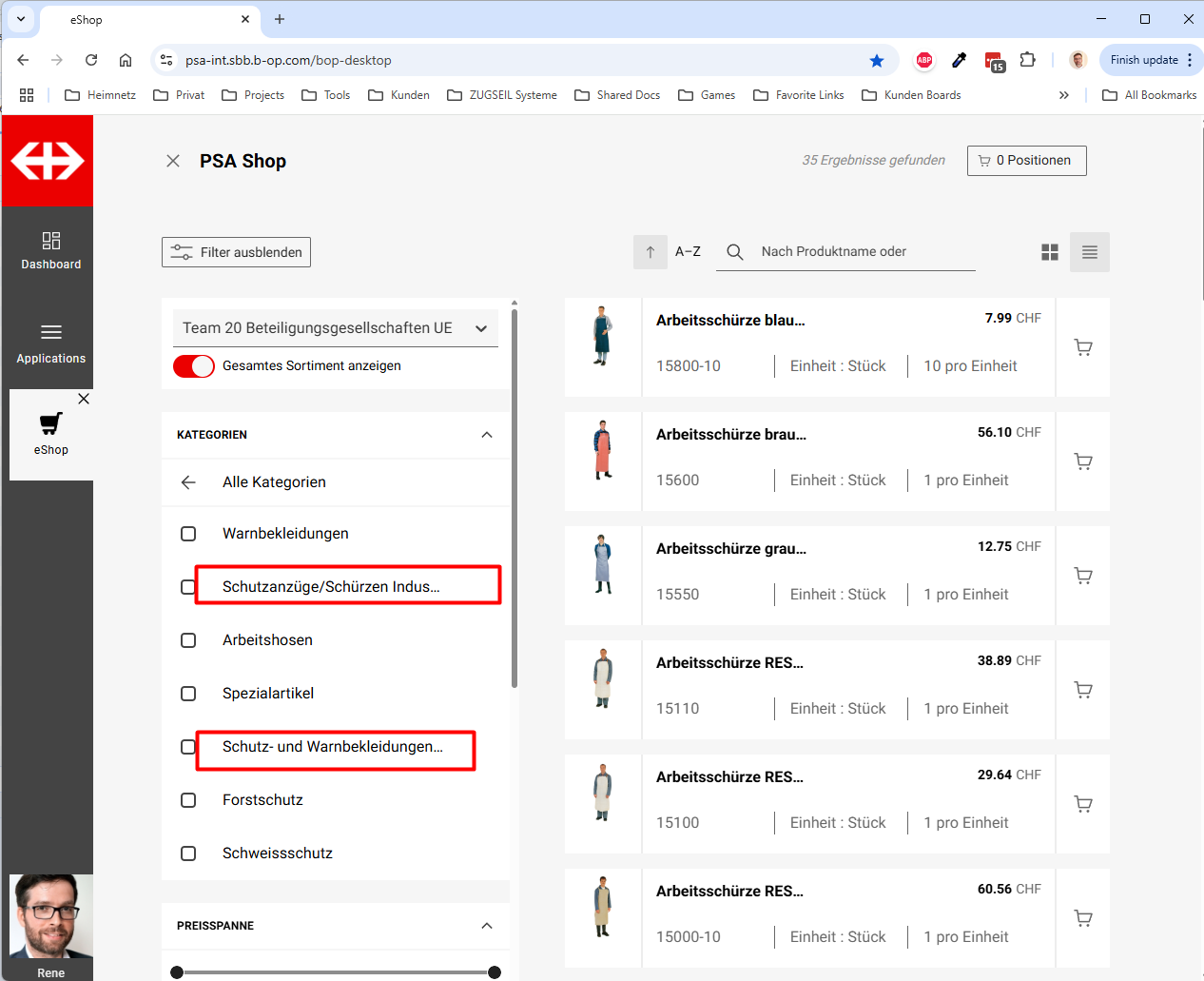Switch to list view layout
The image size is (1204, 981).
1089,252
